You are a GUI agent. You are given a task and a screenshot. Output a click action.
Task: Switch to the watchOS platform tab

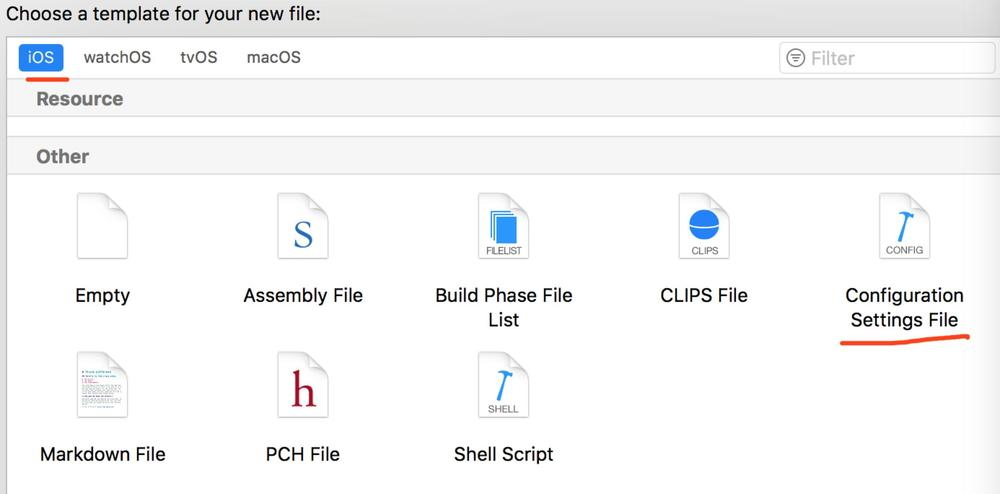[x=117, y=57]
